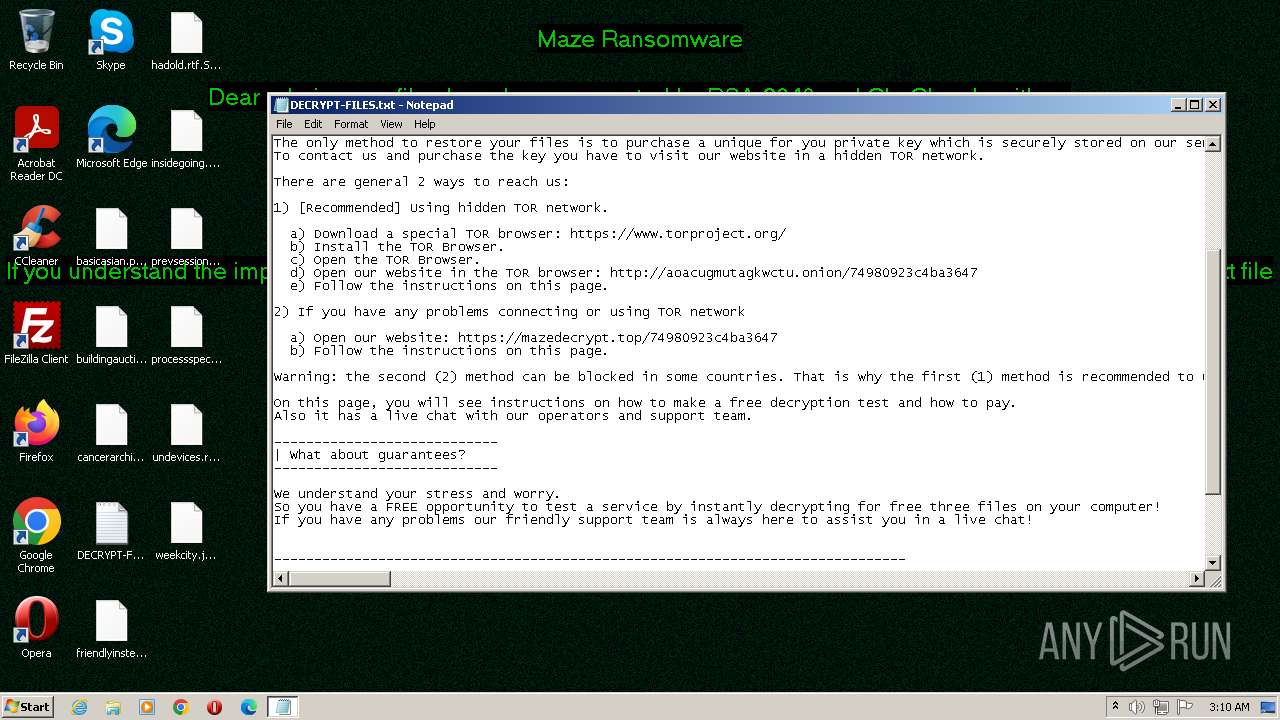
Task: Launch Opera from the desktop
Action: click(x=36, y=628)
